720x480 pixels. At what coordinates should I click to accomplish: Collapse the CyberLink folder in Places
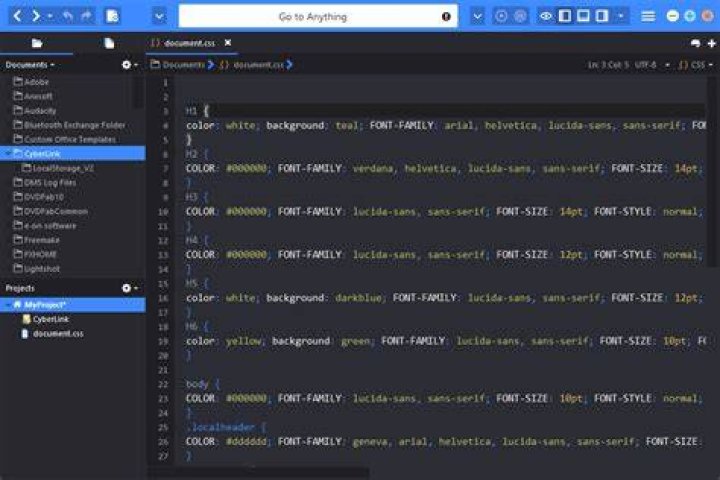point(7,153)
